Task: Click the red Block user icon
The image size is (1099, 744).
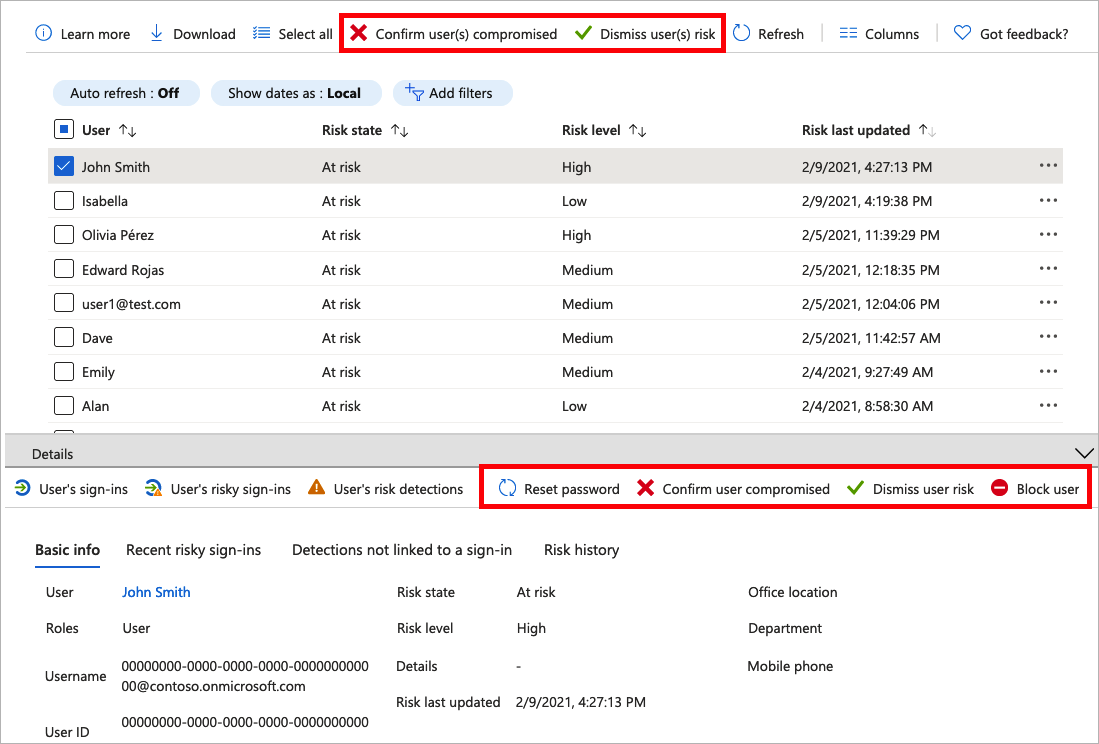Action: (999, 488)
